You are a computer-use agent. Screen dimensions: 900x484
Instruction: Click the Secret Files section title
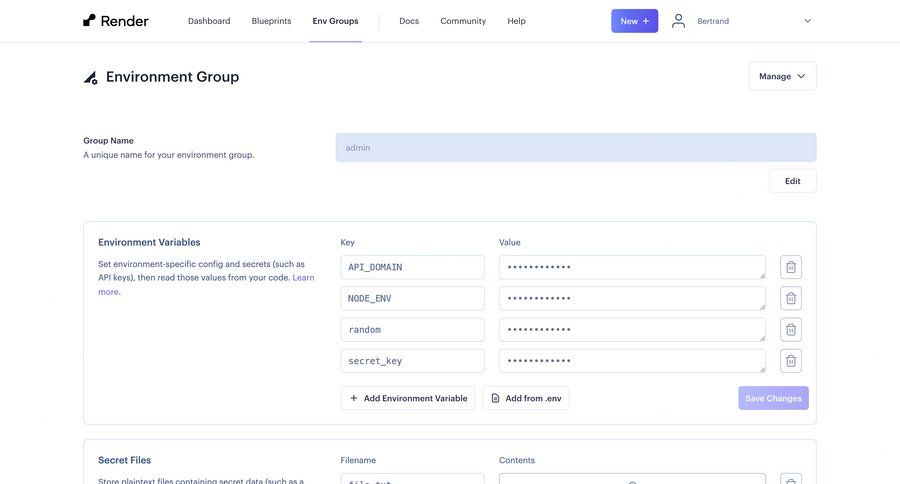click(x=125, y=460)
